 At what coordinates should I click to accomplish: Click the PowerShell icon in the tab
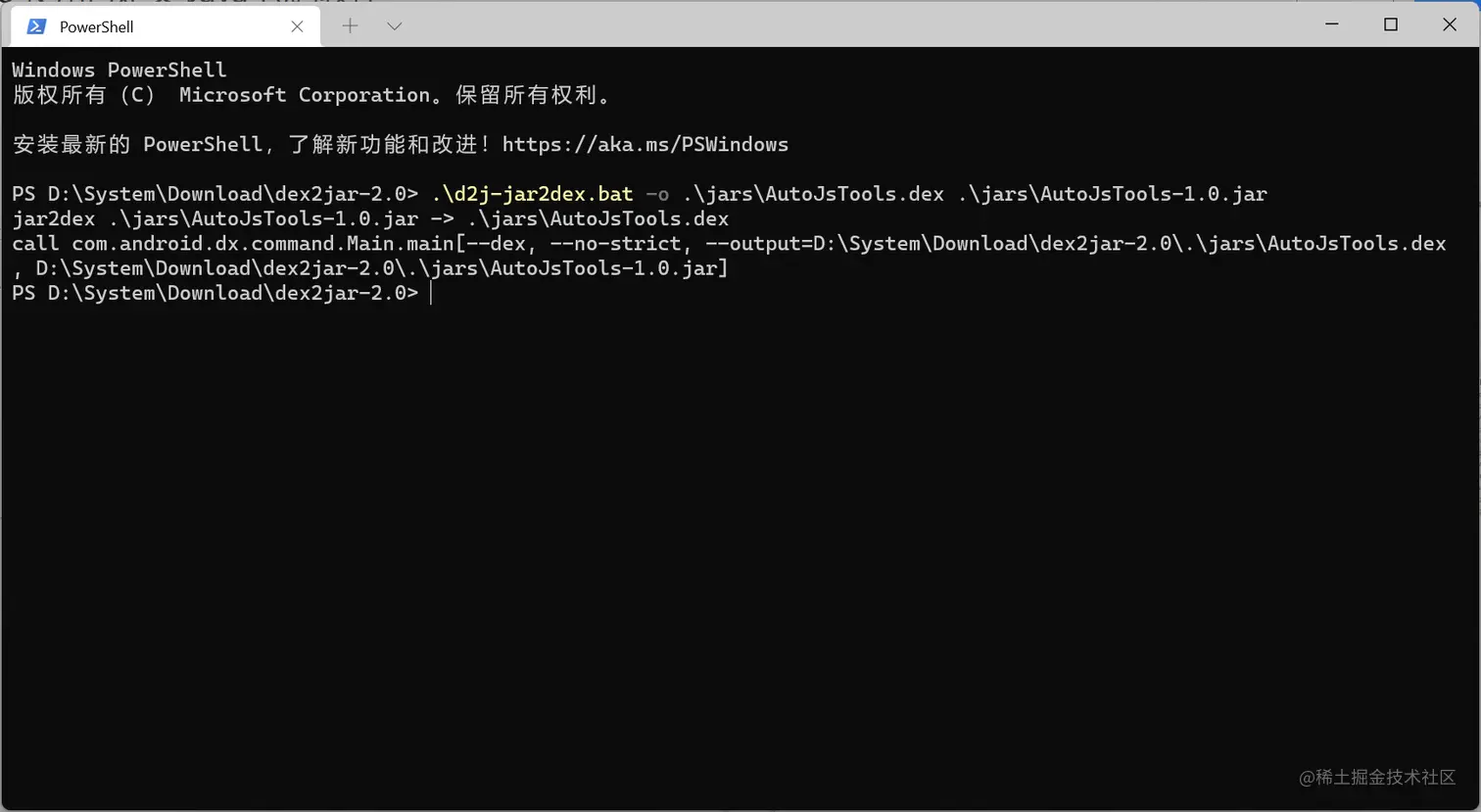(x=36, y=26)
